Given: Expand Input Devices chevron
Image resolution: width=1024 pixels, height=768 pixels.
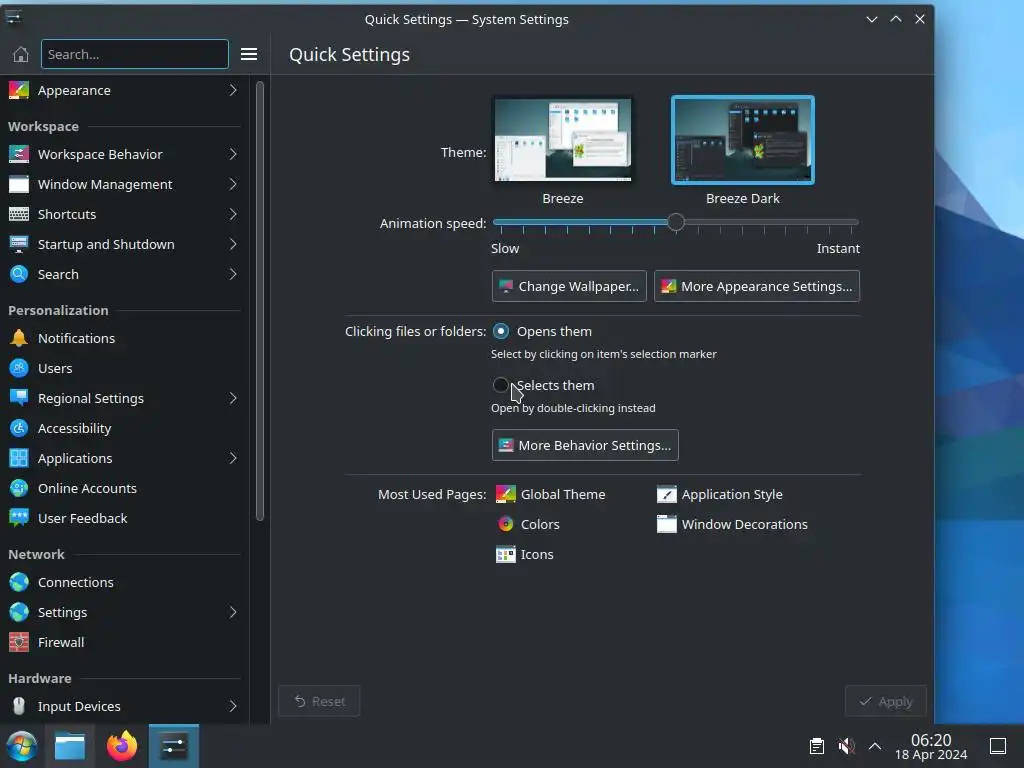Looking at the screenshot, I should click(233, 707).
